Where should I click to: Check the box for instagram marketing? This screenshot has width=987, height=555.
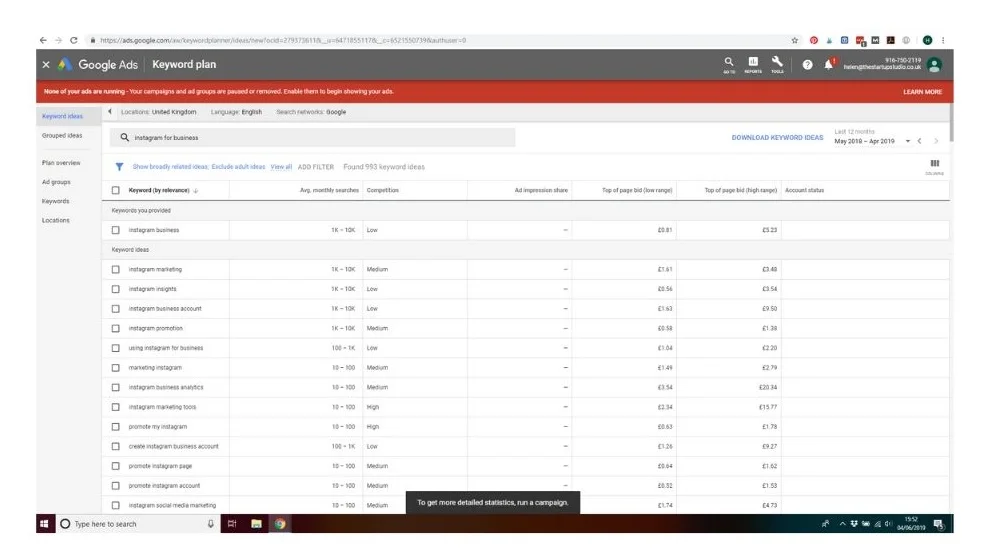tap(115, 269)
